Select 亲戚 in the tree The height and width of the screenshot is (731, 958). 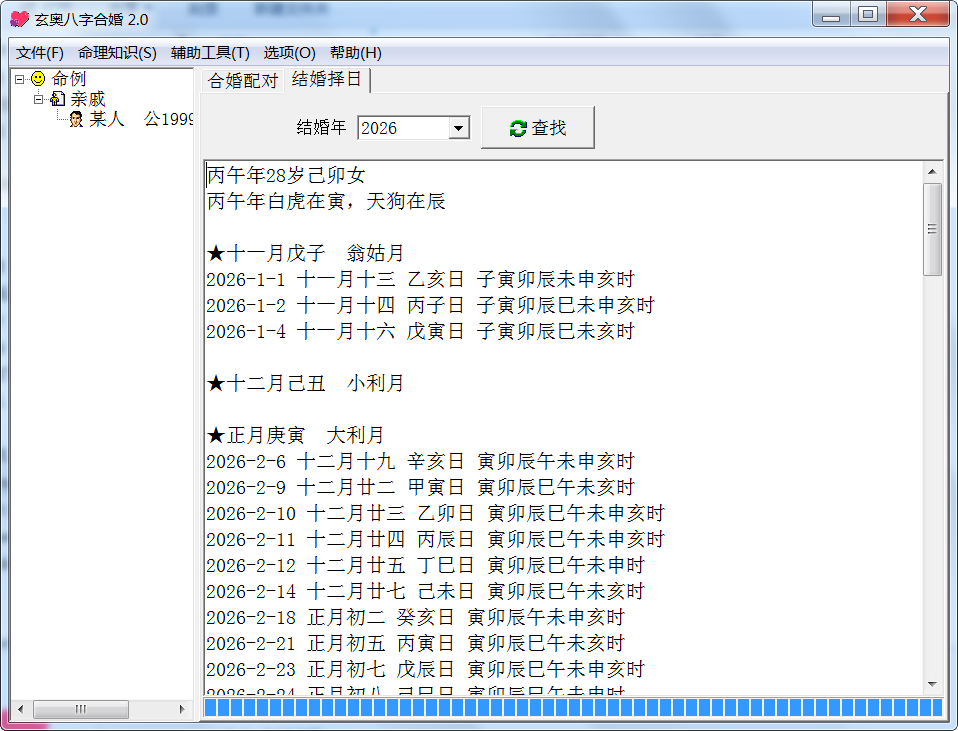tap(87, 99)
